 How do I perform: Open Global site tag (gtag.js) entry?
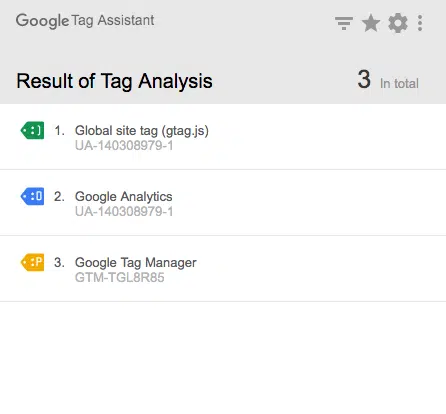[x=223, y=137]
